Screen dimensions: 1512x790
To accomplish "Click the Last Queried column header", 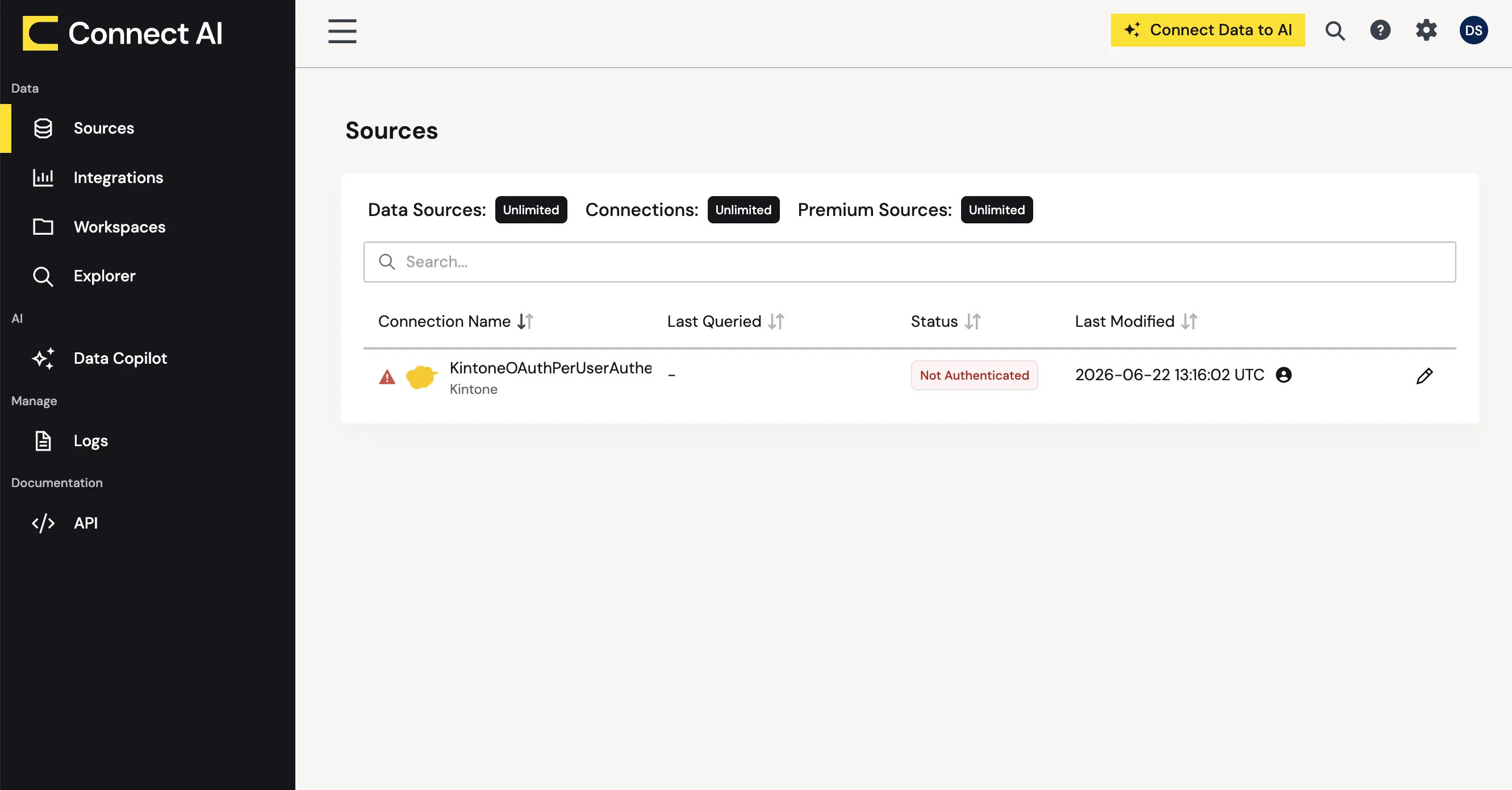I will (x=714, y=321).
